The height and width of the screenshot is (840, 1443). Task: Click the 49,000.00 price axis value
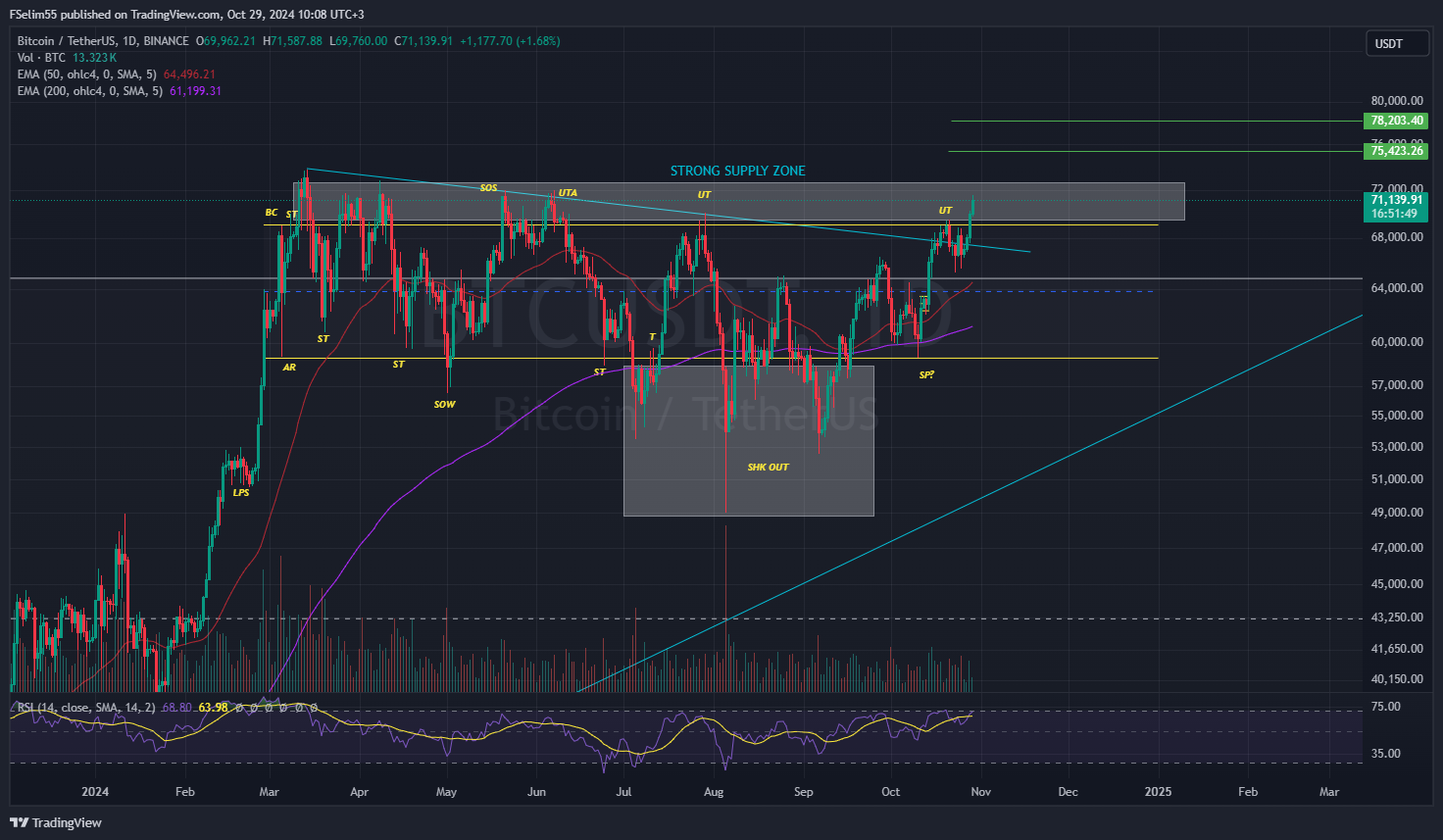click(1397, 513)
